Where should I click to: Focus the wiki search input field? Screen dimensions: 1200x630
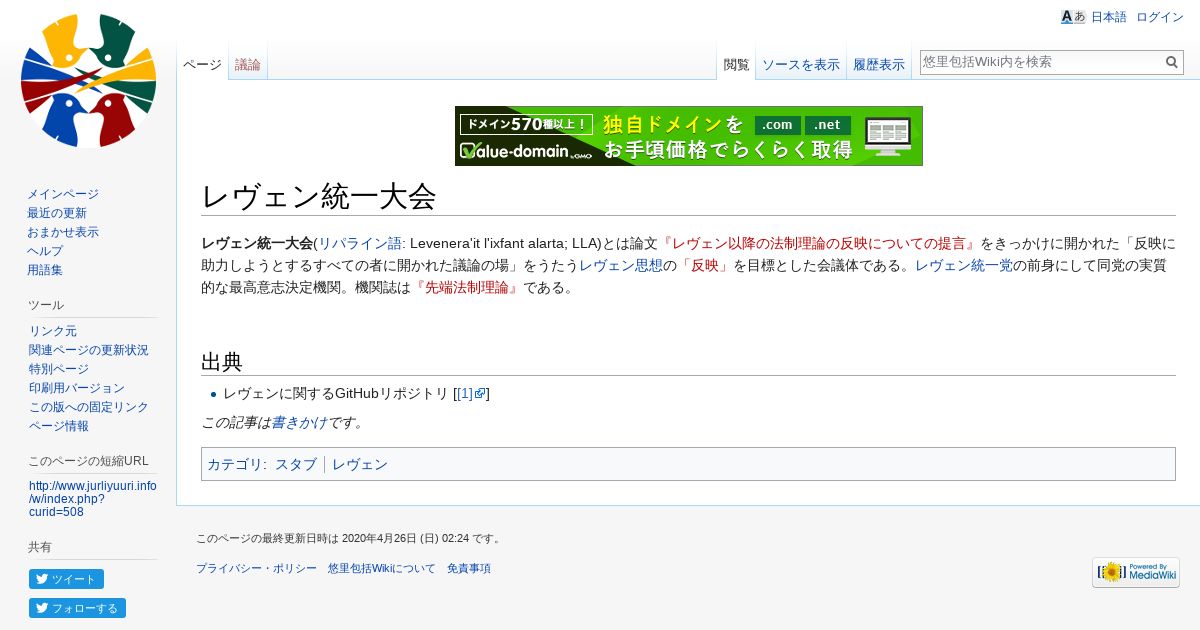pyautogui.click(x=1041, y=62)
